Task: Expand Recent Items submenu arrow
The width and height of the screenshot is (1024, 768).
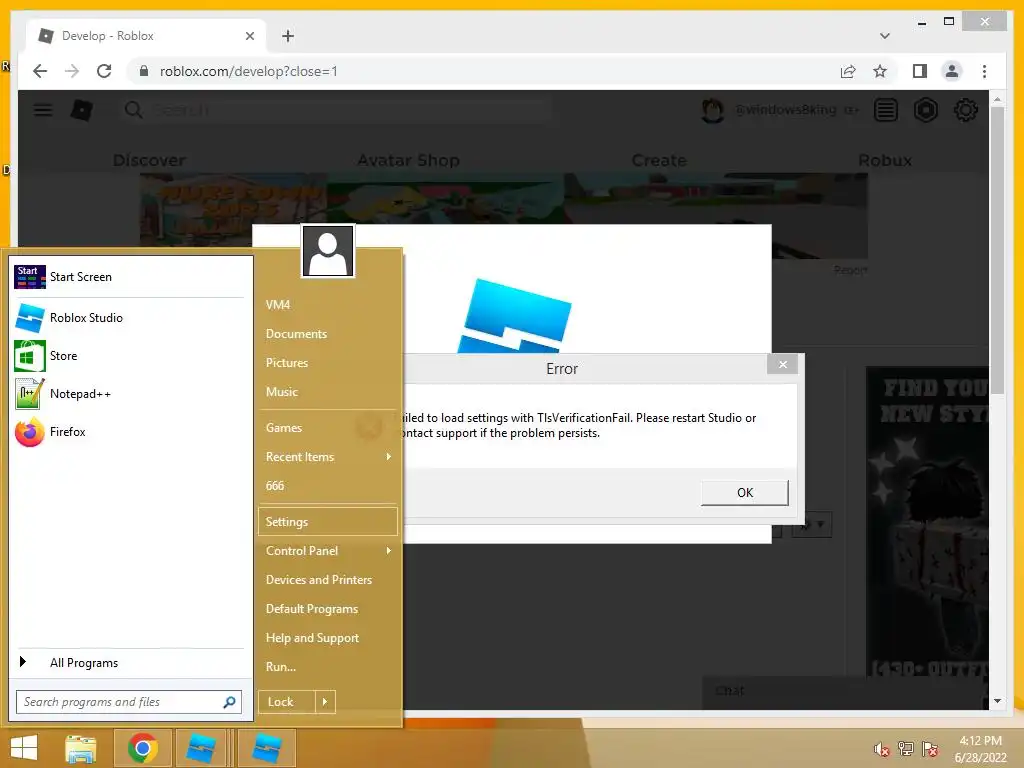Action: tap(389, 456)
